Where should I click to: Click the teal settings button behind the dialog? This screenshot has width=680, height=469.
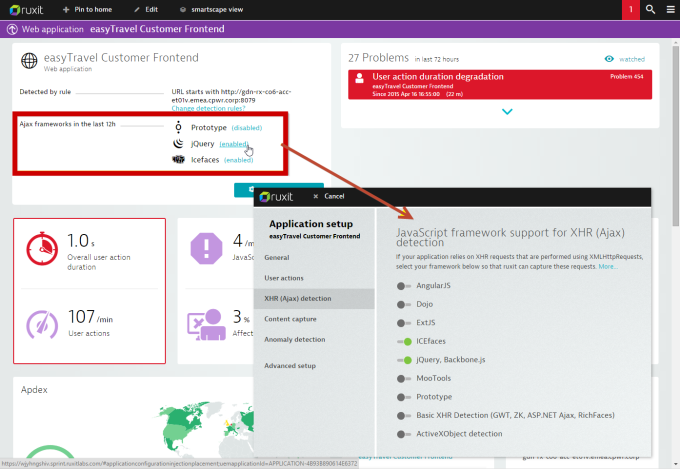244,190
